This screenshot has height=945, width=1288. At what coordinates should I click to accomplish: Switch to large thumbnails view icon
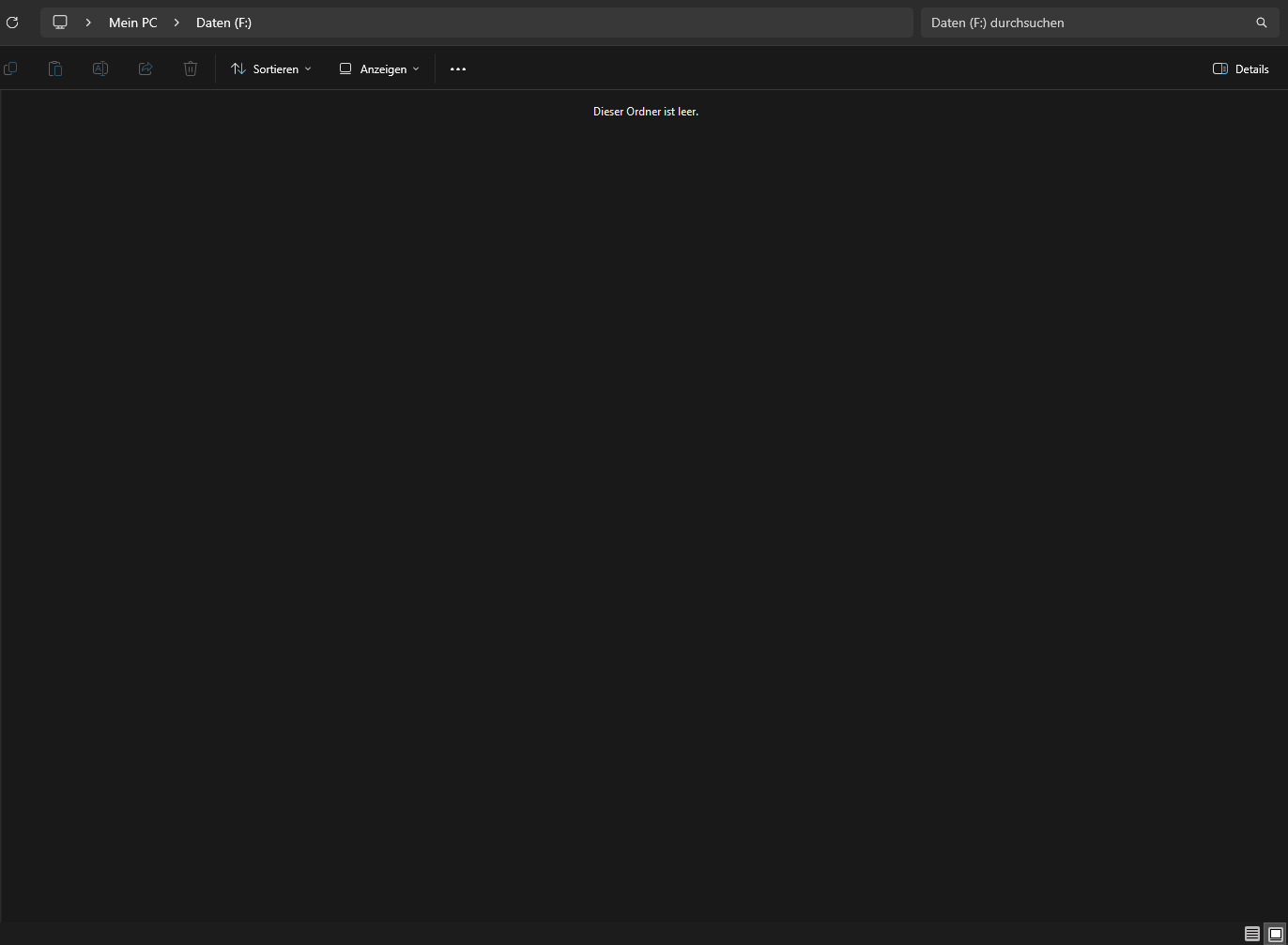click(1275, 934)
